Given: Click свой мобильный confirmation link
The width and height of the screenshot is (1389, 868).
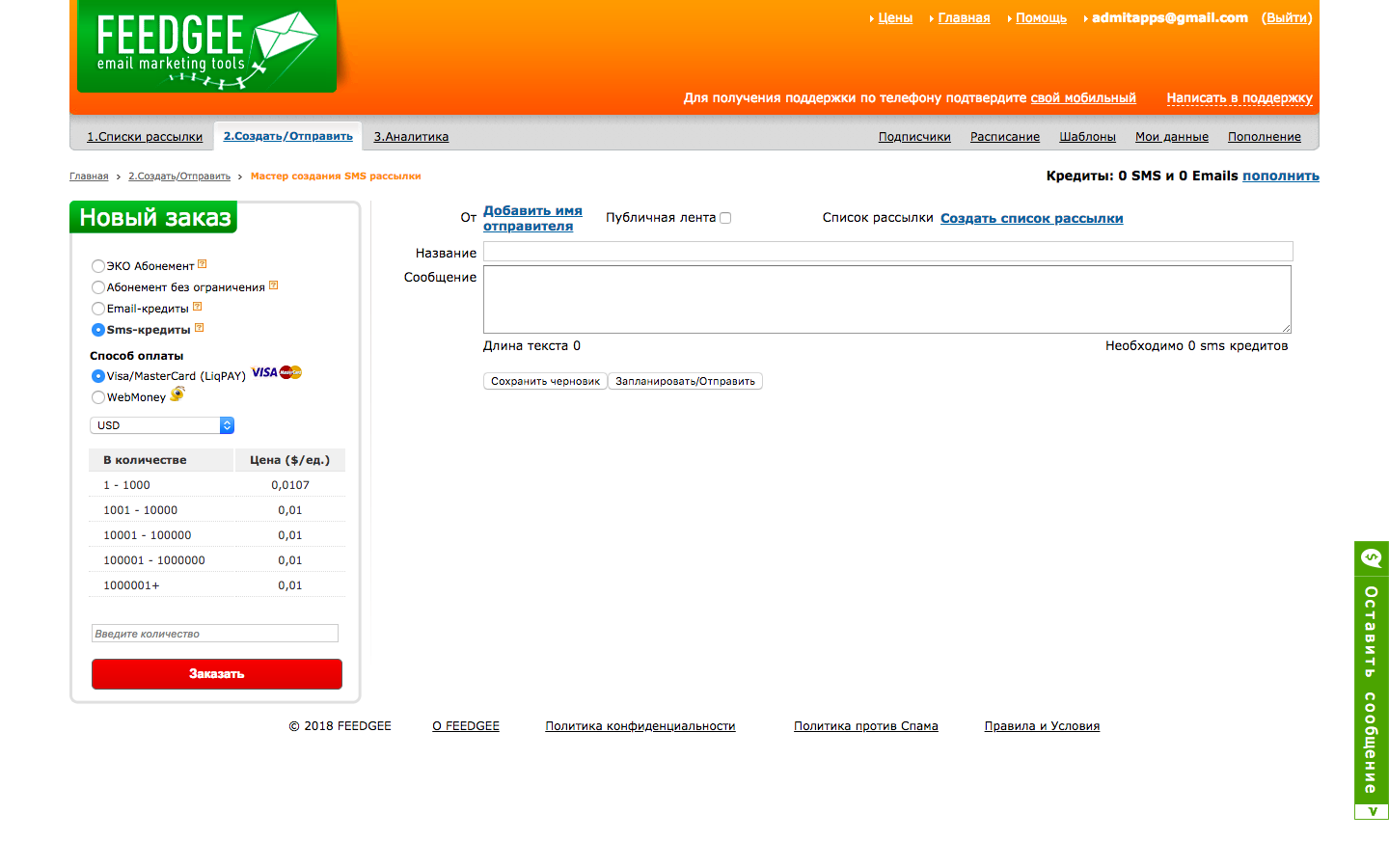Looking at the screenshot, I should click(x=1083, y=98).
